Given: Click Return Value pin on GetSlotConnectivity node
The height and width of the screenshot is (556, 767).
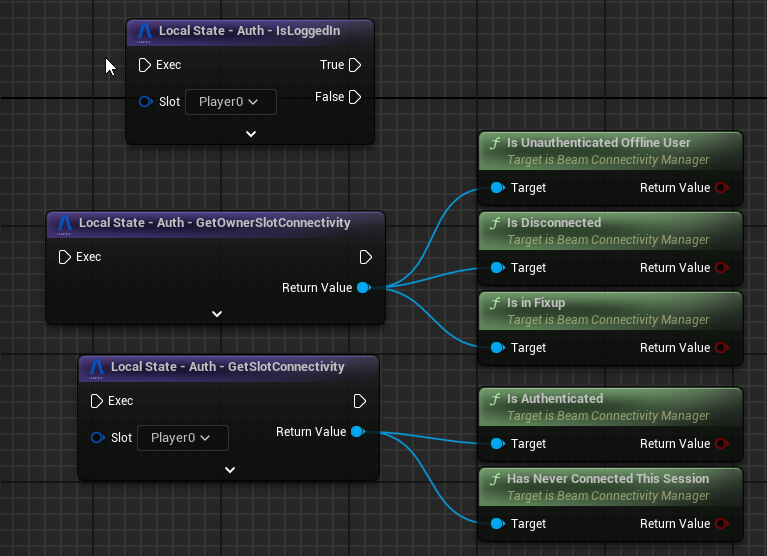Looking at the screenshot, I should [x=357, y=432].
